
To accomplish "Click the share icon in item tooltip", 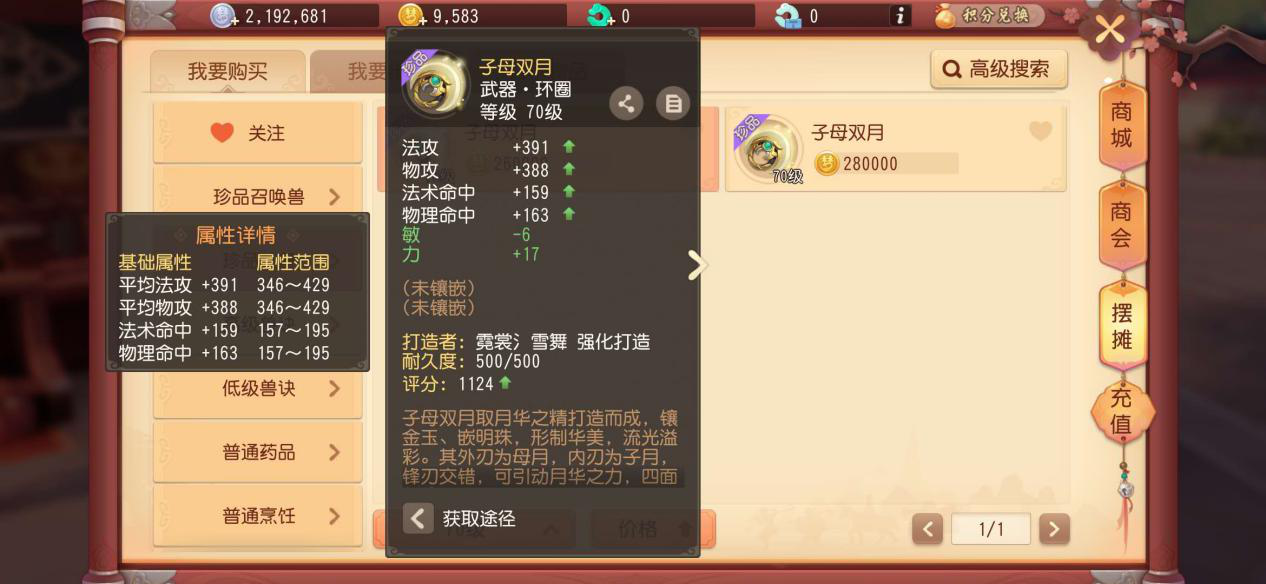I will 626,103.
